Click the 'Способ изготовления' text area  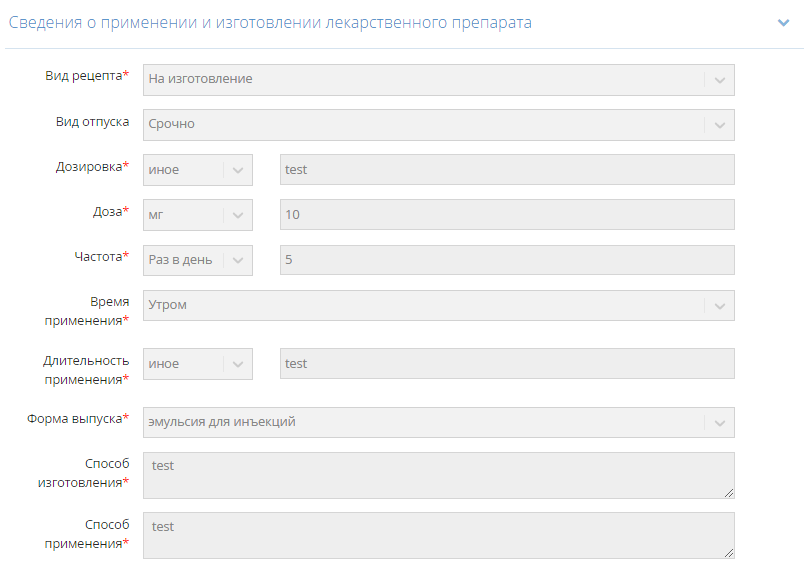tap(438, 475)
